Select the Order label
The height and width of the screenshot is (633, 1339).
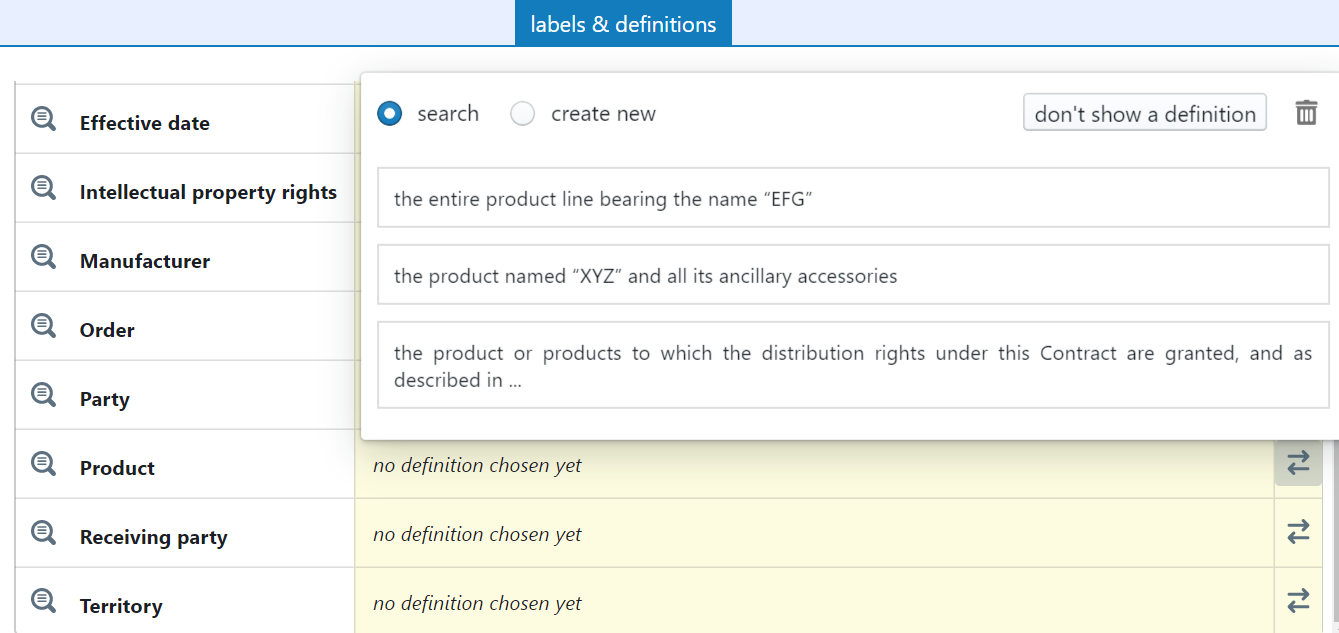[107, 330]
